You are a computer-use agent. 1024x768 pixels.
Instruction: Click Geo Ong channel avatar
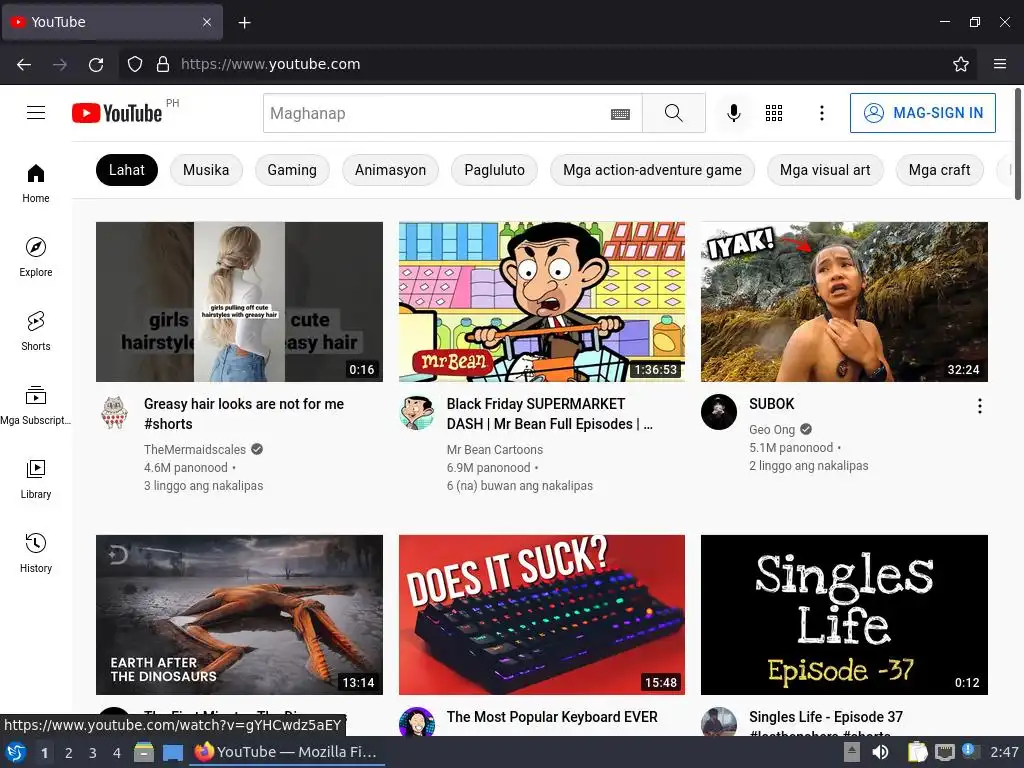(719, 412)
